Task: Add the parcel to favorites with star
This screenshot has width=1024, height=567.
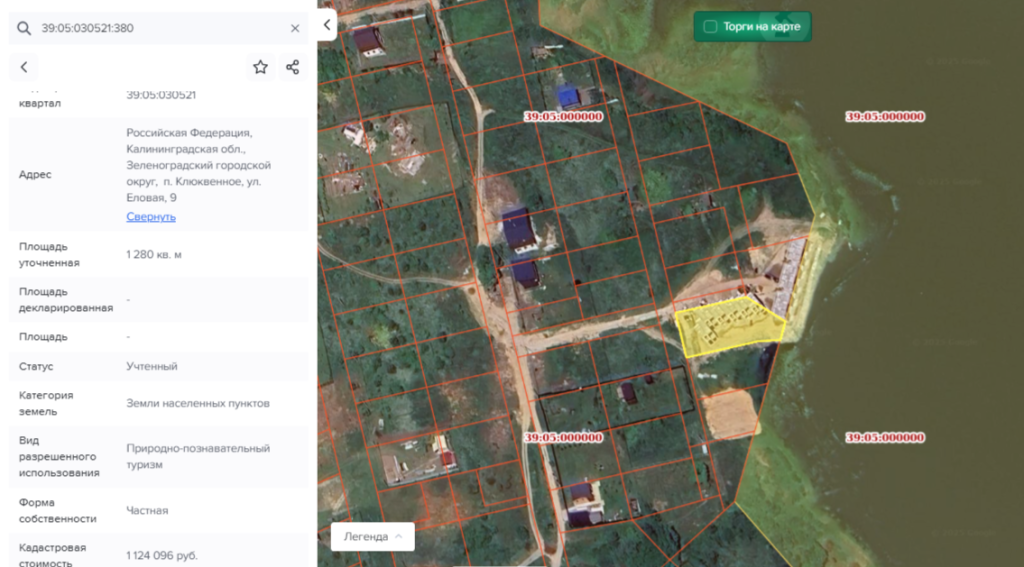Action: [260, 67]
